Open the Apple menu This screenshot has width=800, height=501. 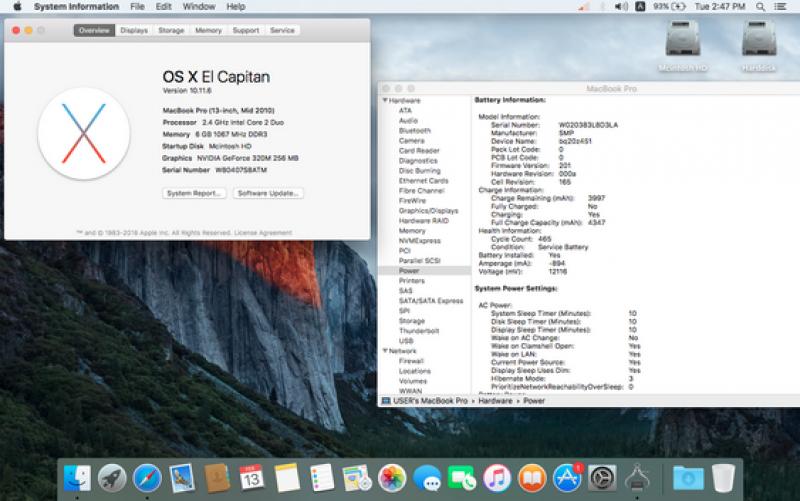[x=17, y=7]
